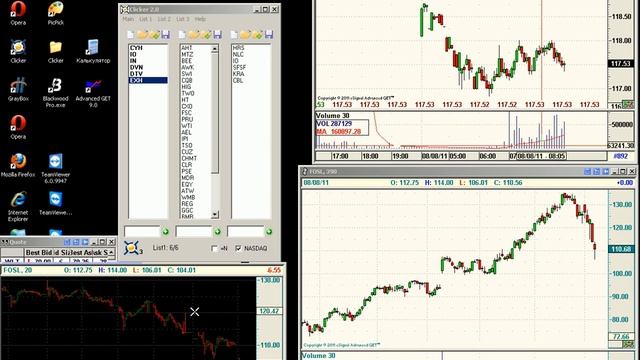Click the ticker input field under List 2
This screenshot has width=640, height=360.
coord(194,232)
